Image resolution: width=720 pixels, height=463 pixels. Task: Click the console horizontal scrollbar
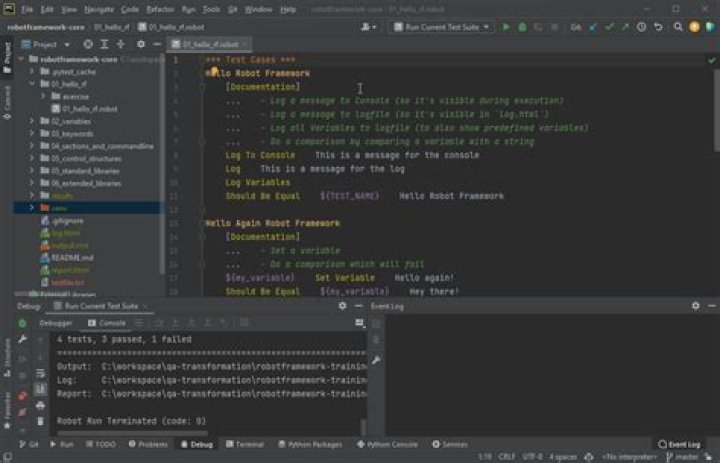(133, 433)
